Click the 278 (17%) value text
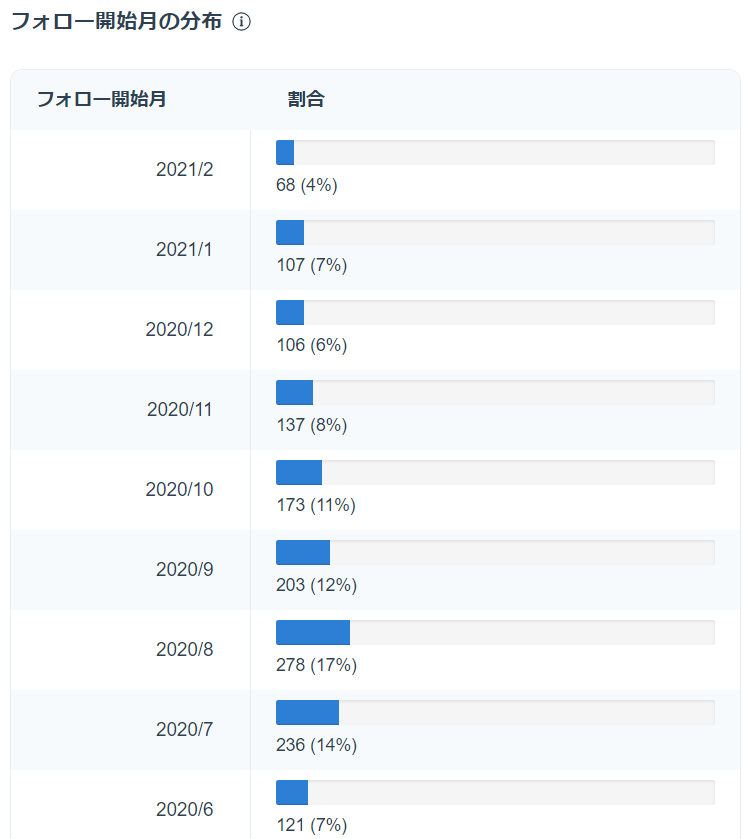 pyautogui.click(x=316, y=665)
